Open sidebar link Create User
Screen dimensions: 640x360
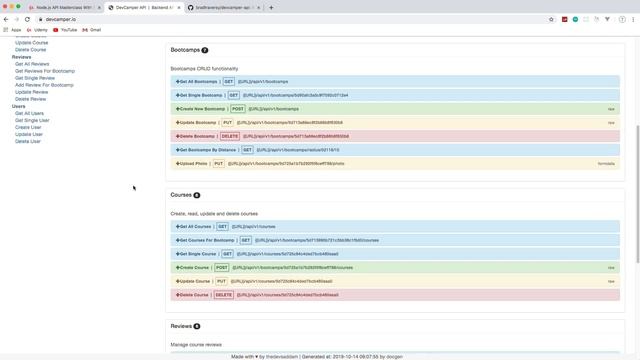pos(28,127)
